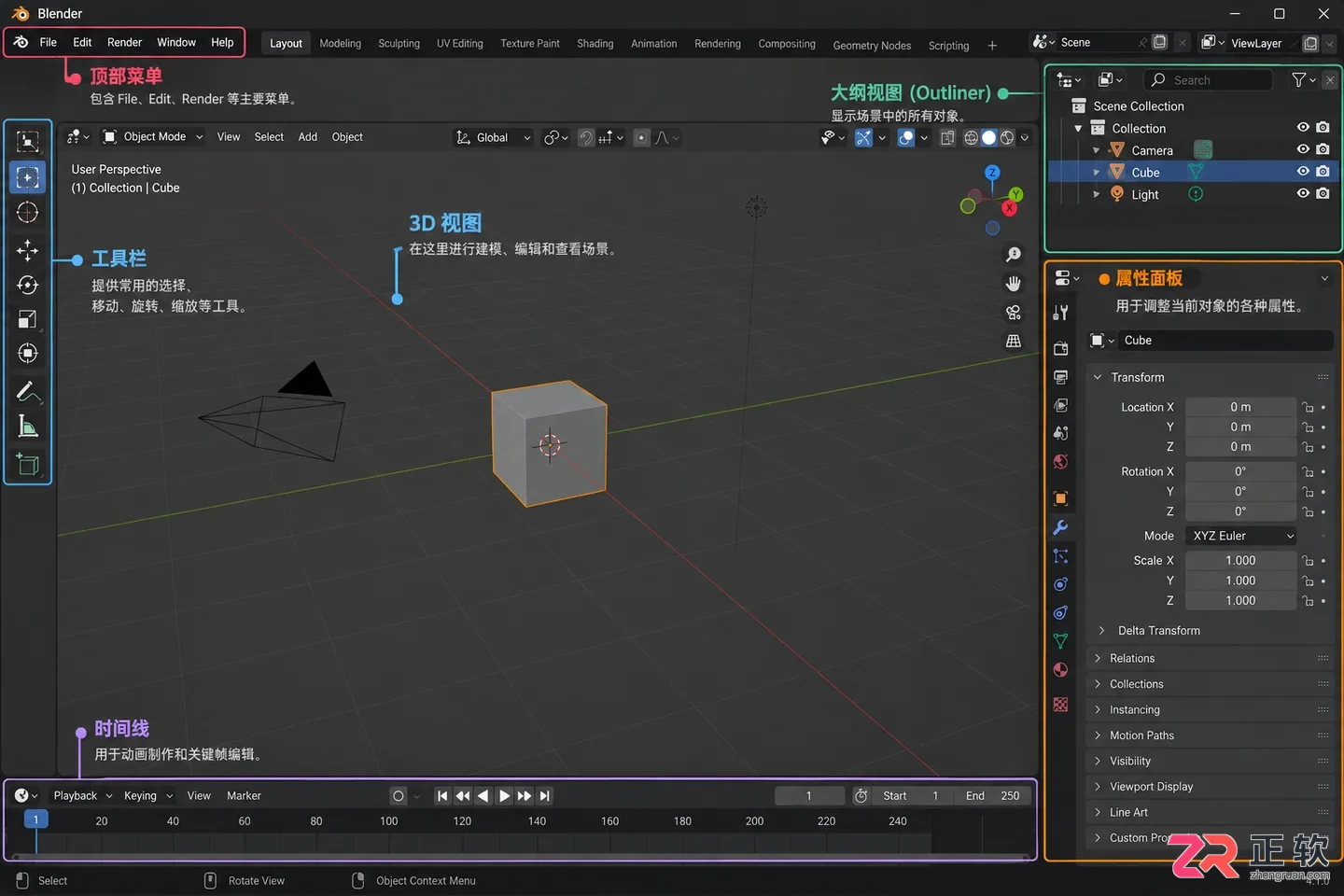Switch to Geometry Nodes workspace tab

(872, 45)
